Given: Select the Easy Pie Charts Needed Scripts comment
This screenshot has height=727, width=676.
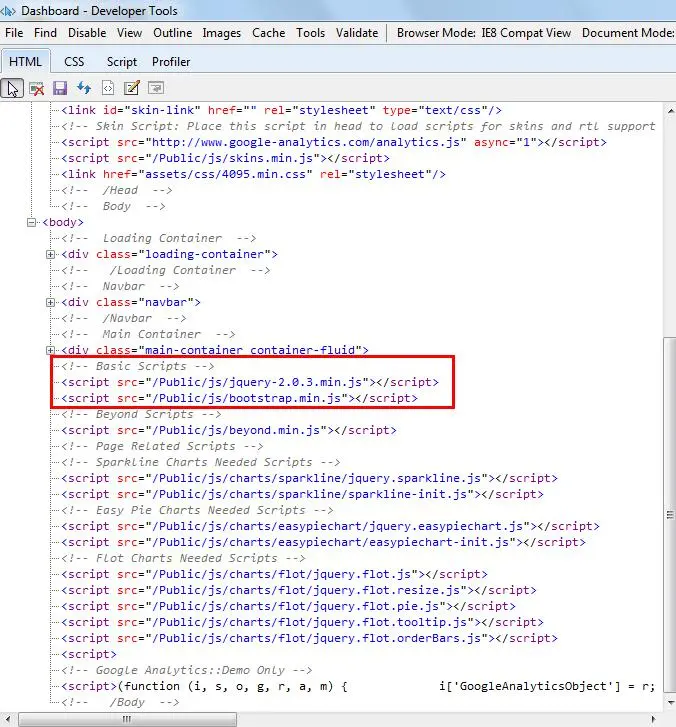Looking at the screenshot, I should coord(198,510).
